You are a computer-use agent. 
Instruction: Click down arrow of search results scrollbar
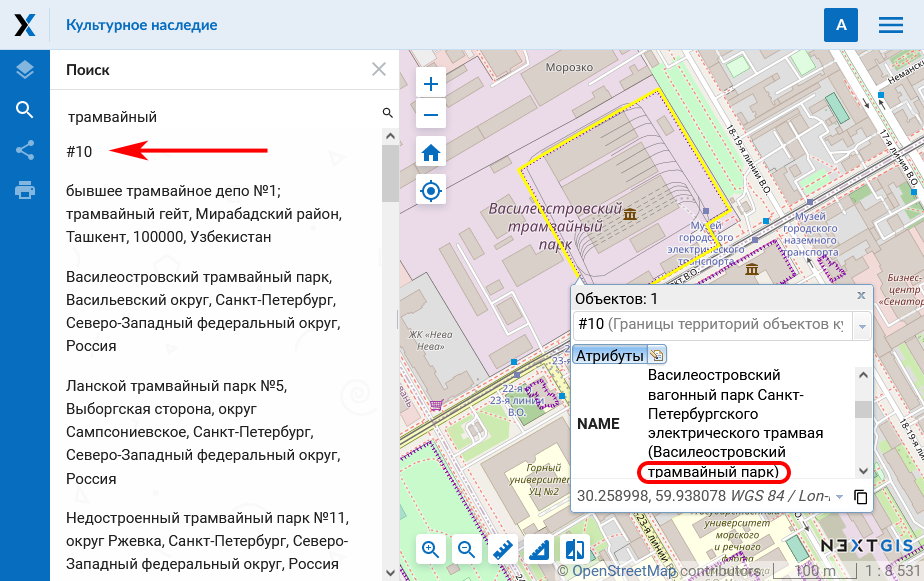(x=390, y=572)
